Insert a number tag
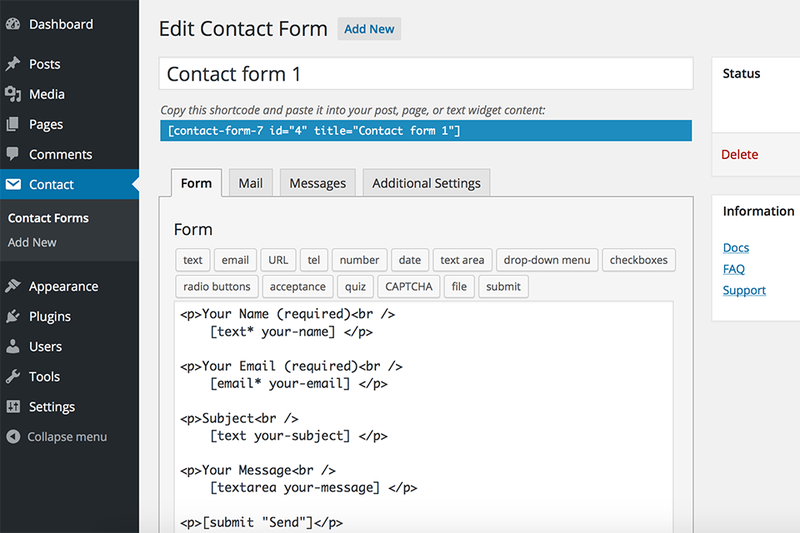This screenshot has height=533, width=800. 360,260
